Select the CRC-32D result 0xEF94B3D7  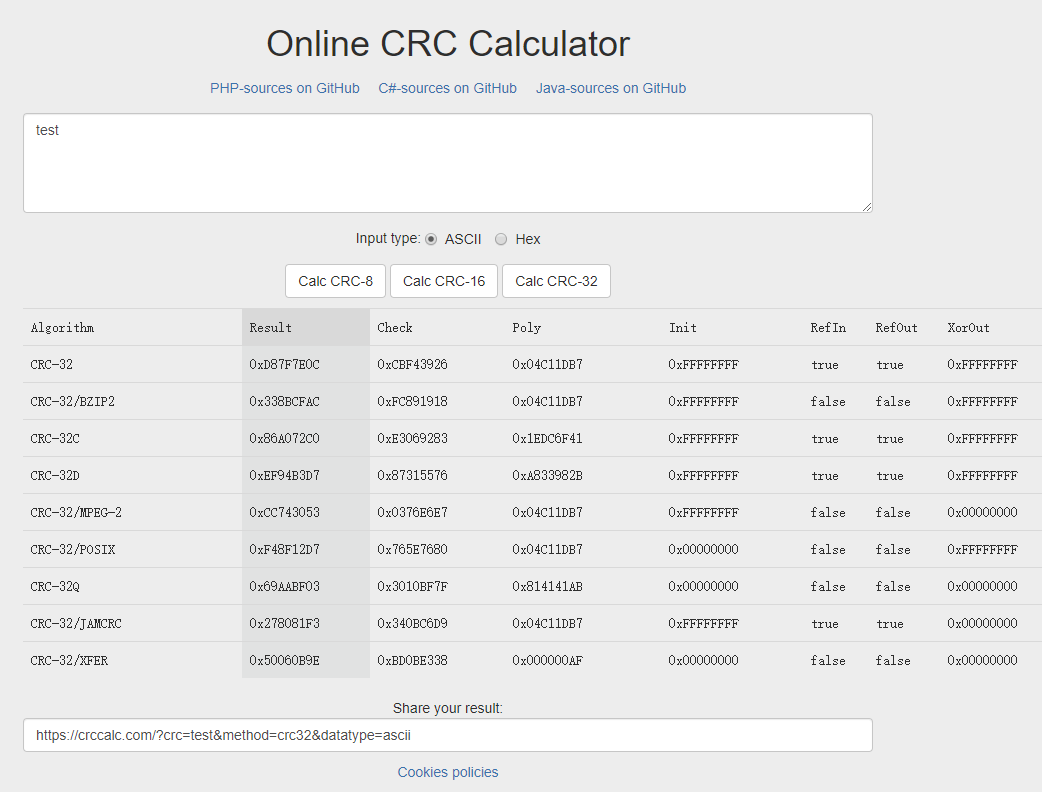(x=284, y=476)
